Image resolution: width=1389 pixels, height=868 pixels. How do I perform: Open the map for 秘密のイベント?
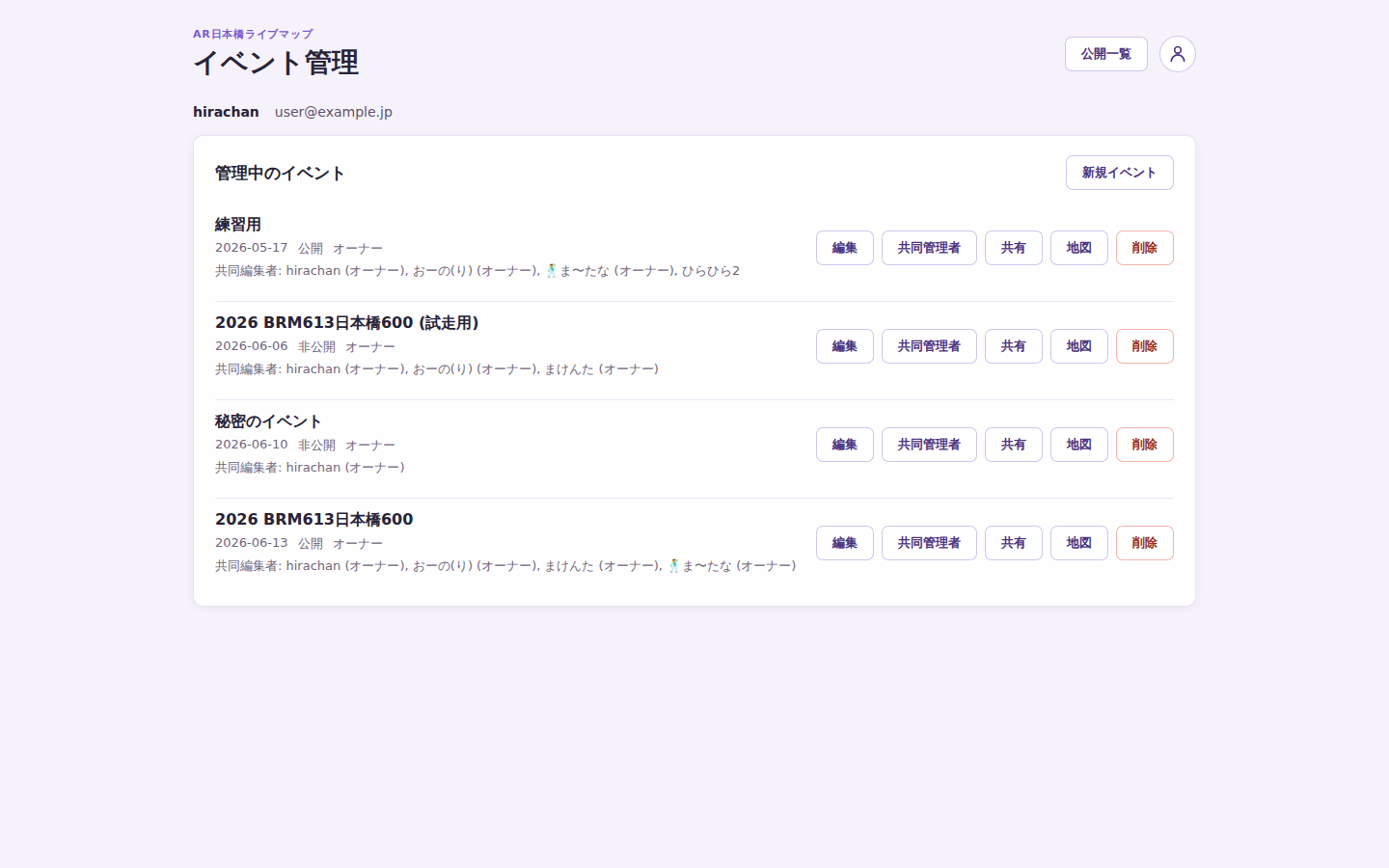1078,445
